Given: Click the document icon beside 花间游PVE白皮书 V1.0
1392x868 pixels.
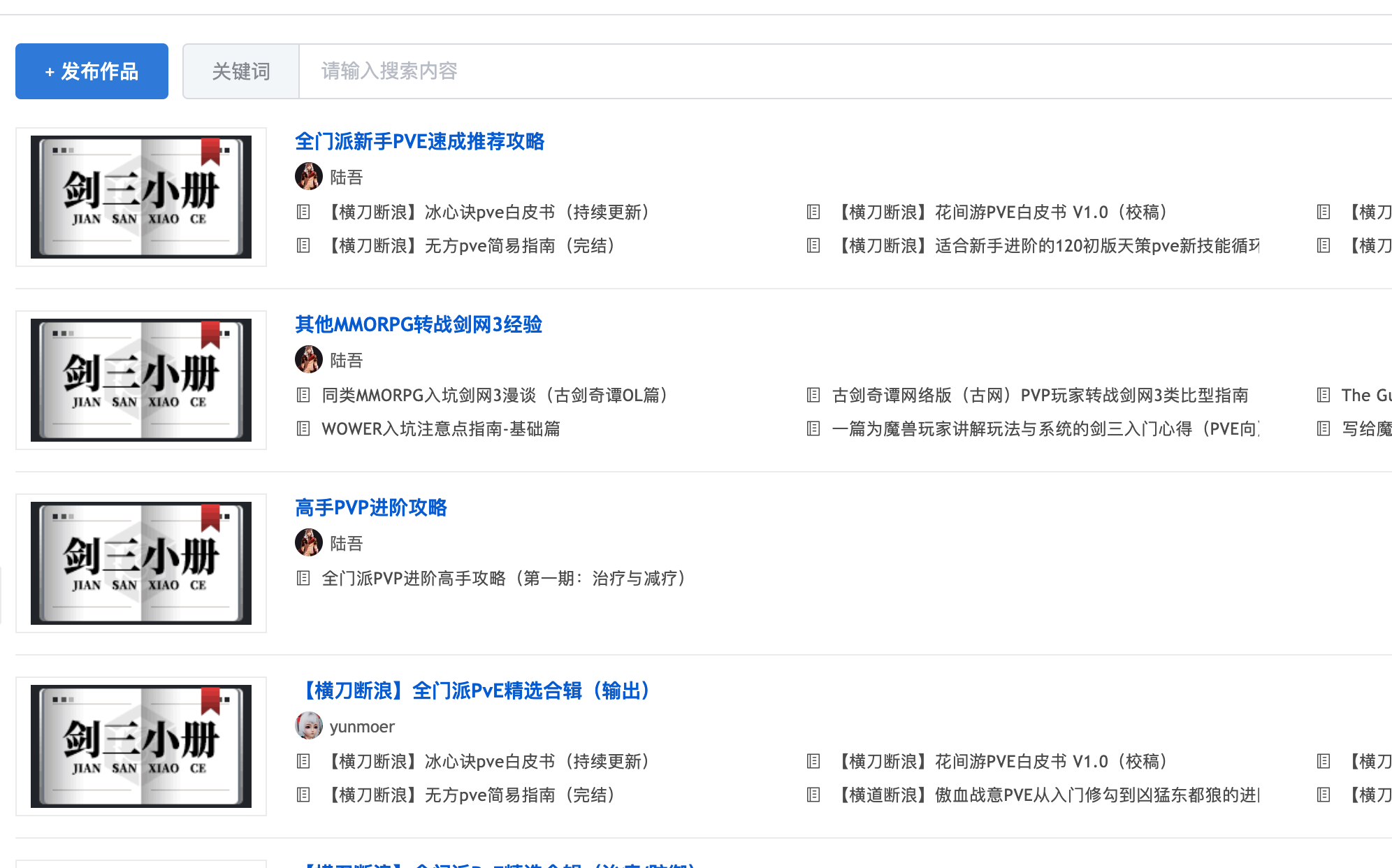Looking at the screenshot, I should click(813, 212).
